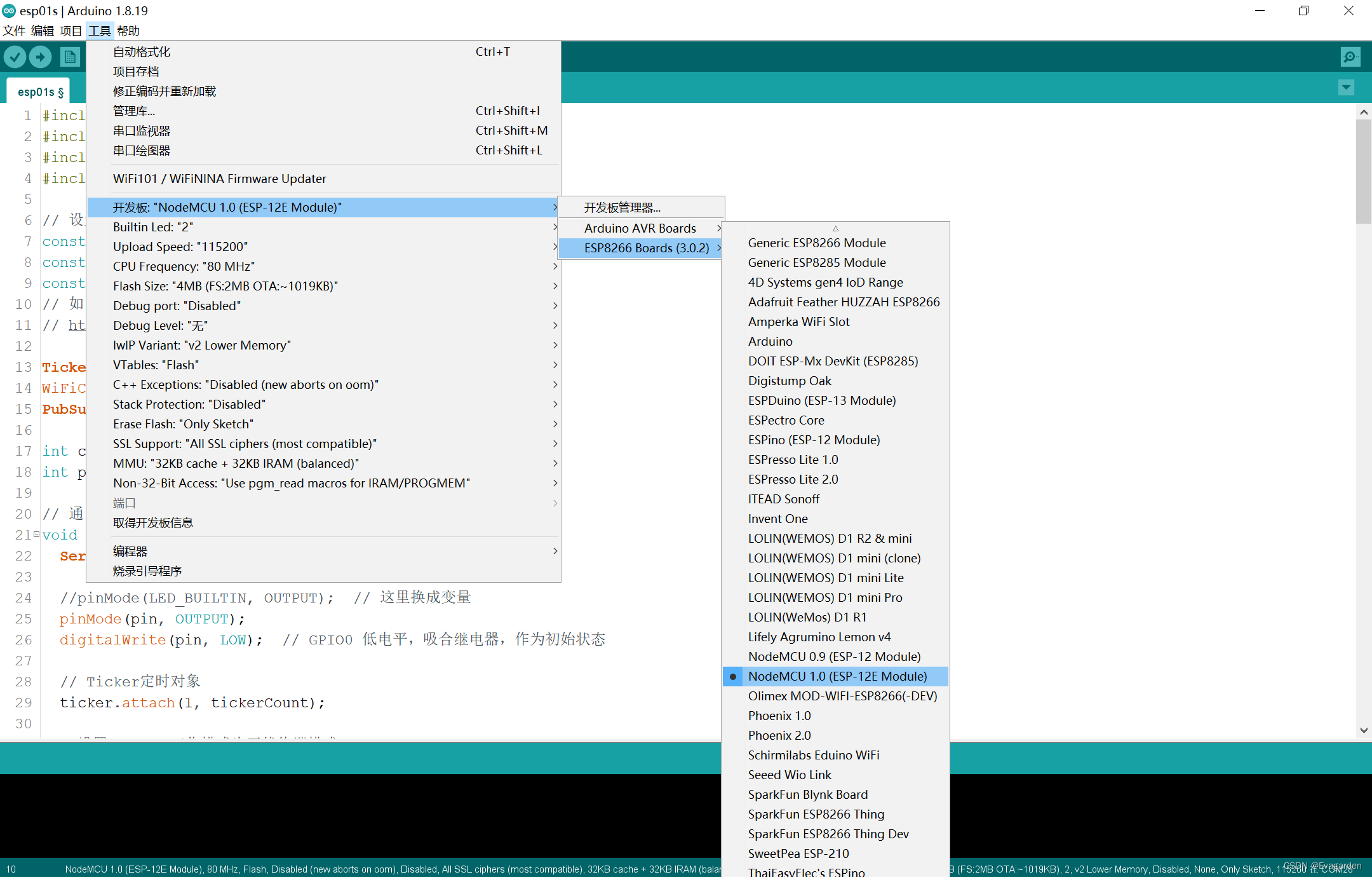Click 修正编码并重新加载 menu entry
Screen dimensions: 1372x877
[324, 92]
